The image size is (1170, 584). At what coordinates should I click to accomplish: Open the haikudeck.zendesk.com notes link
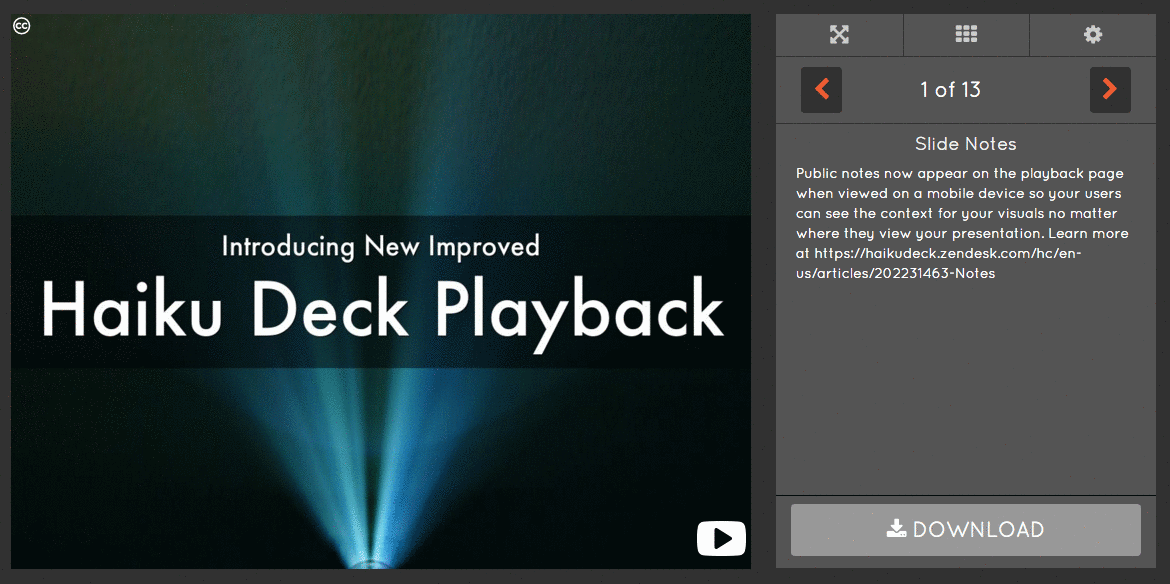(938, 254)
